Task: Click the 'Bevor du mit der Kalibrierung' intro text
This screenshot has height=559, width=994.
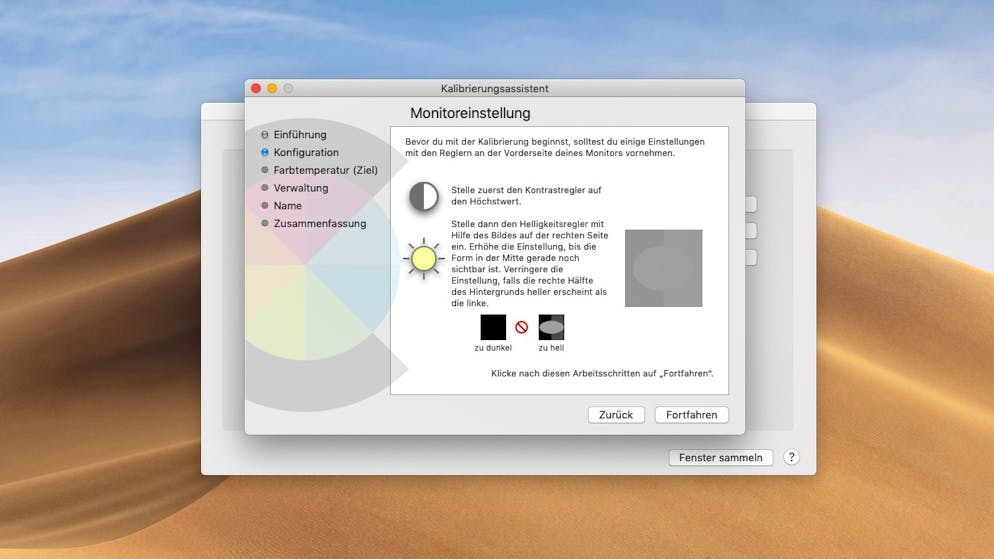Action: pos(555,147)
